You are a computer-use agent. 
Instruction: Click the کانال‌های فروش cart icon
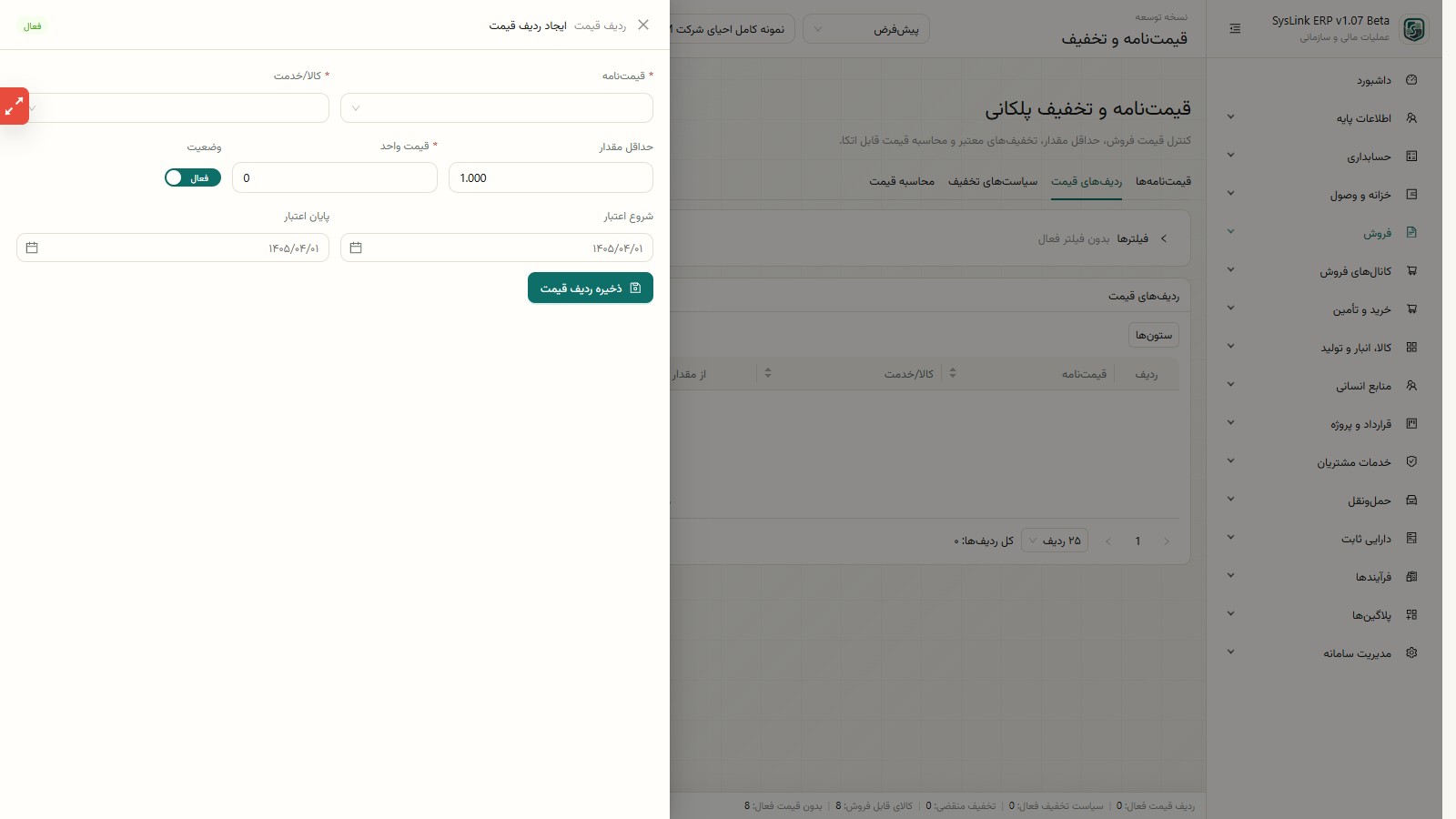tap(1411, 271)
